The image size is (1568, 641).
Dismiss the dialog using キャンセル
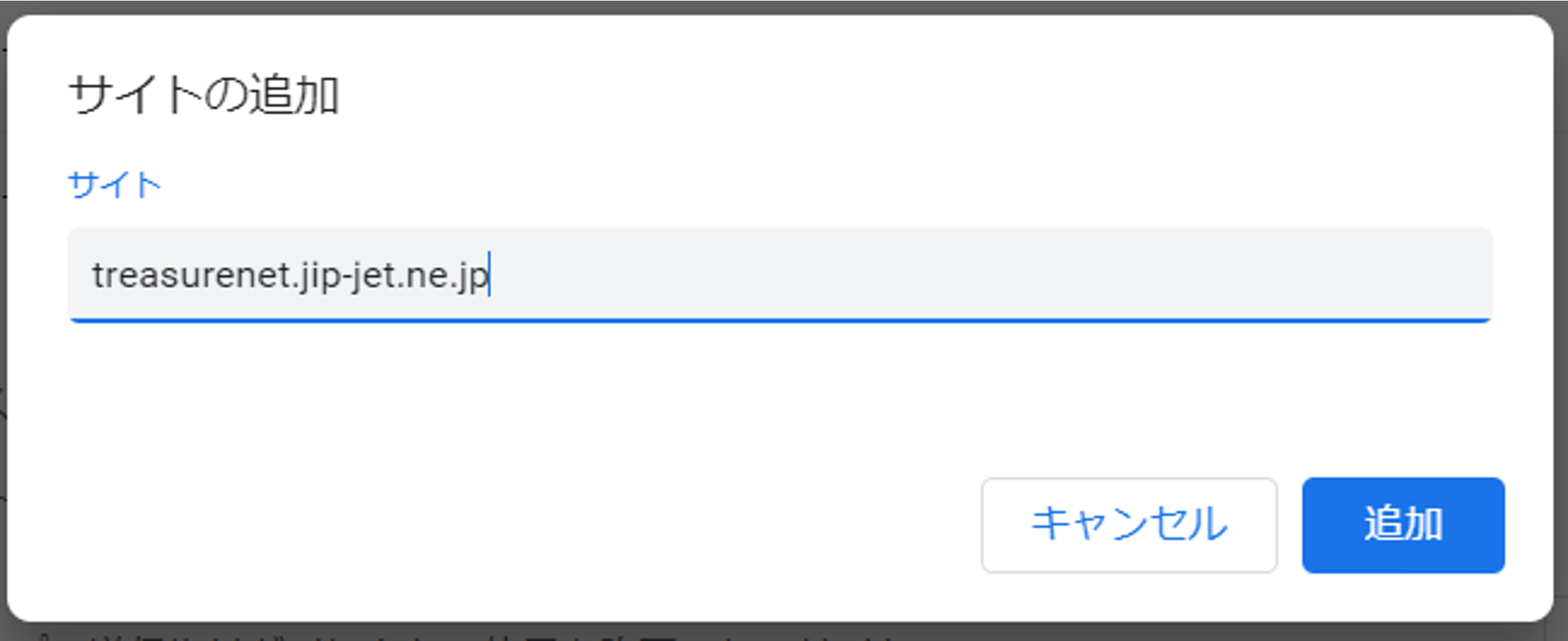click(x=1129, y=525)
